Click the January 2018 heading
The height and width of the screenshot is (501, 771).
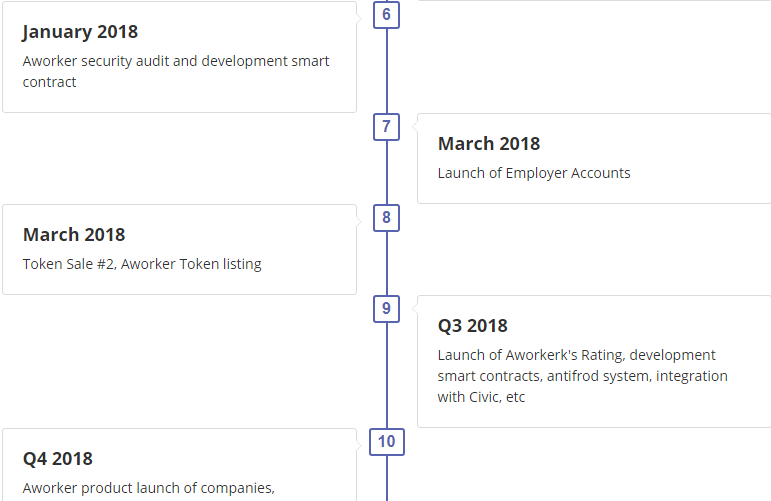point(80,32)
